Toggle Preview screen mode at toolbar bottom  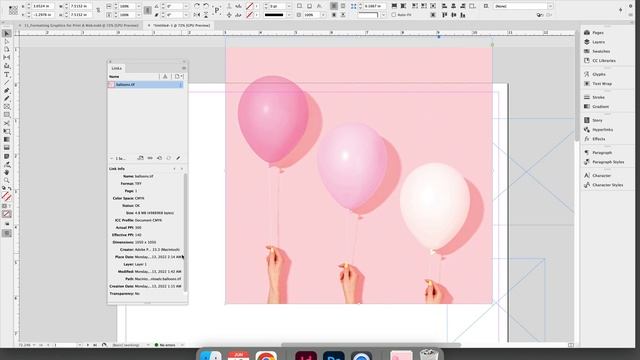7,233
